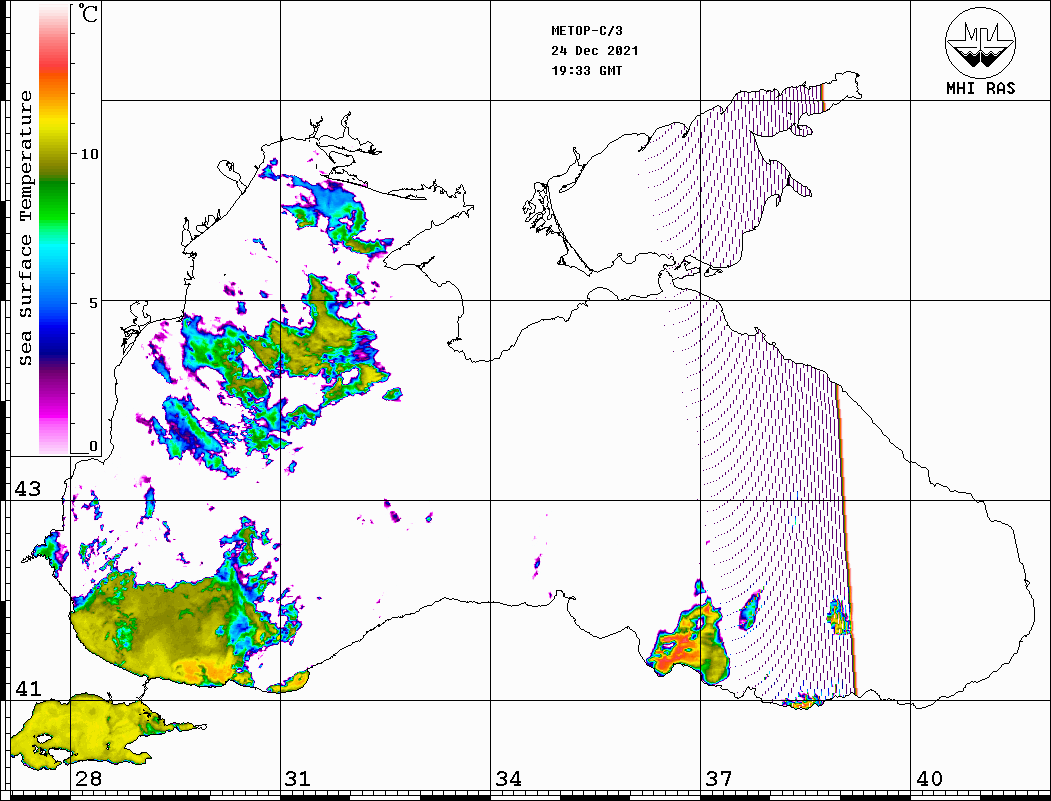1051x801 pixels.
Task: Click the 0 tick label on the temperature scale
Action: pos(93,446)
